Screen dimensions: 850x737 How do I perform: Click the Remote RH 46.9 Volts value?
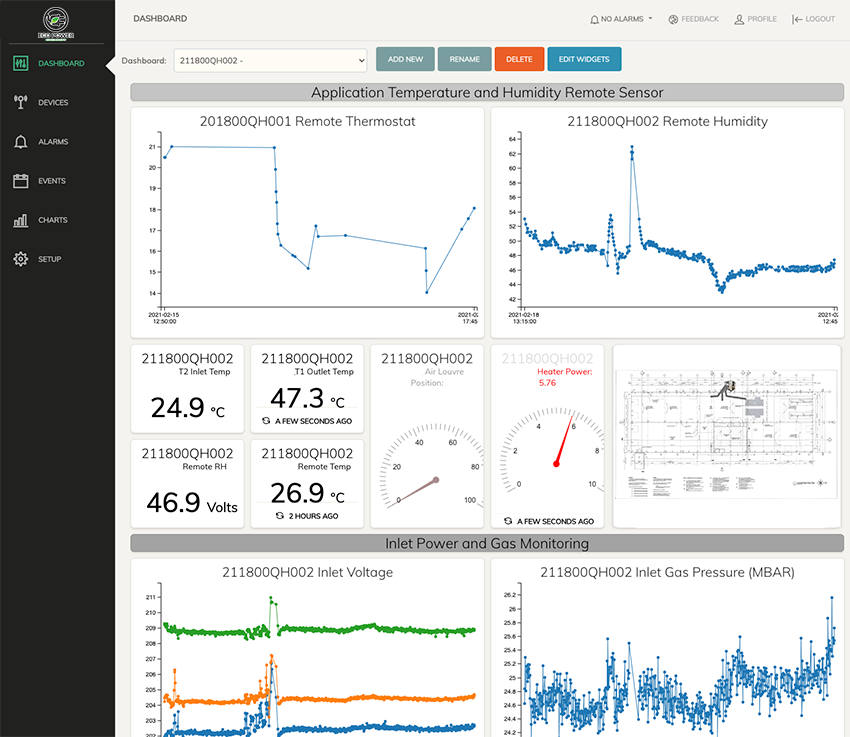(192, 503)
